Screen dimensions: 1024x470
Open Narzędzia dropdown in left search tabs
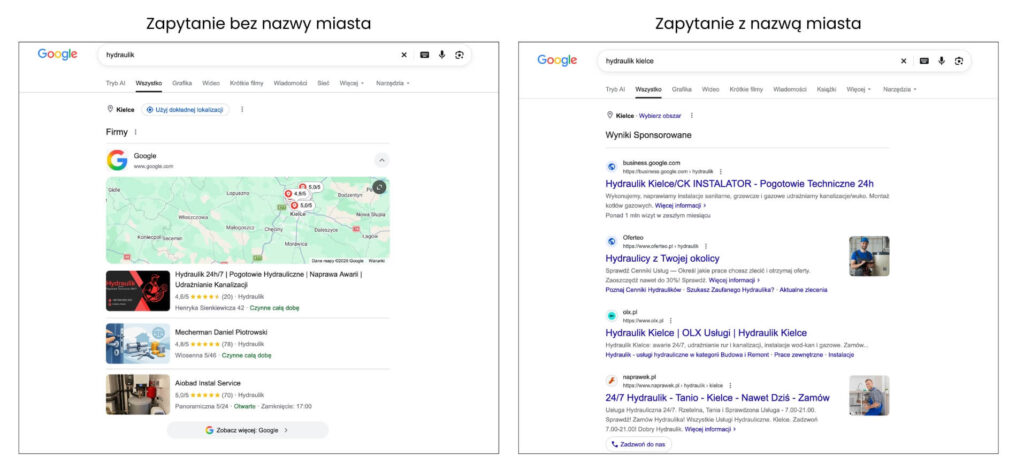point(391,84)
